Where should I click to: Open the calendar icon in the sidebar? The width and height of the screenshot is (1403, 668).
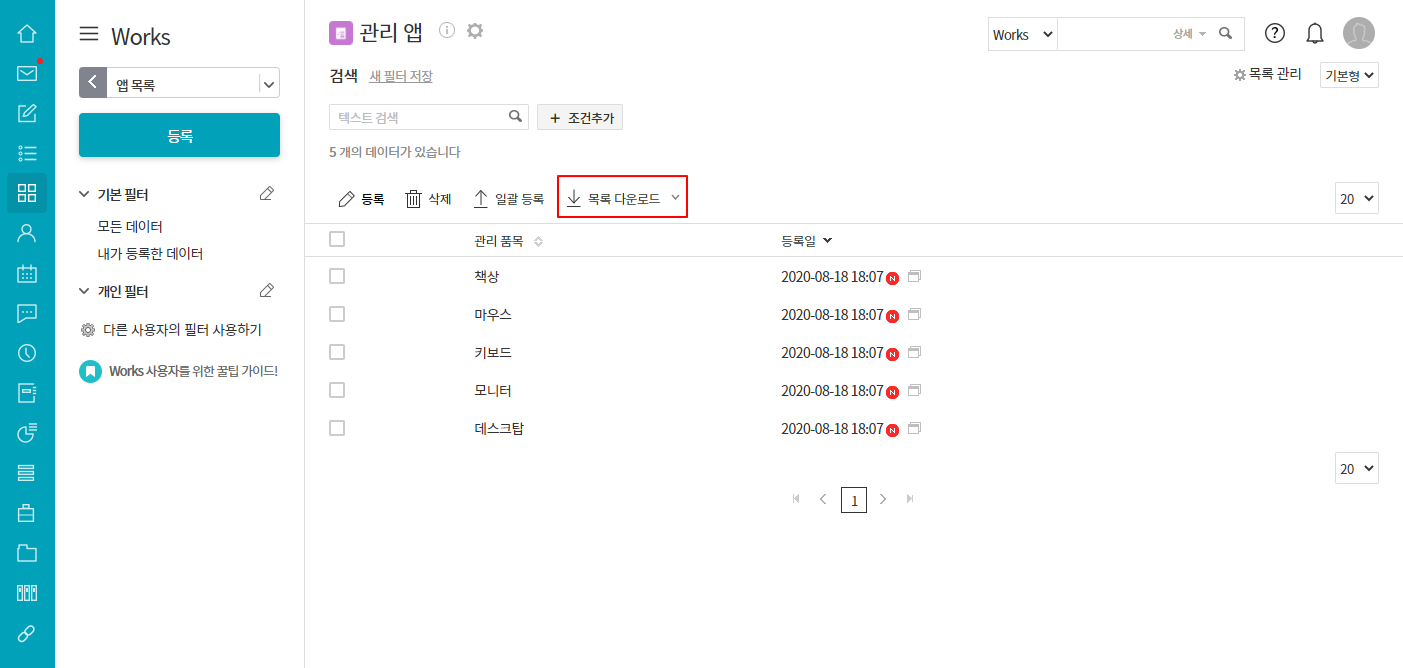tap(27, 273)
